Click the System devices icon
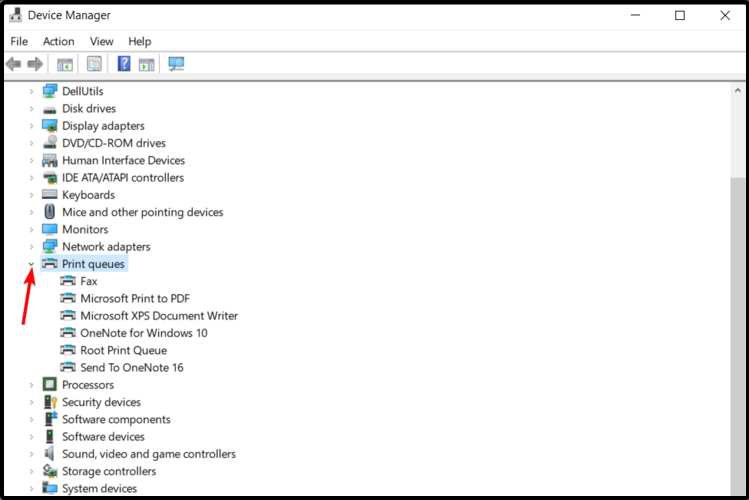 (x=50, y=488)
